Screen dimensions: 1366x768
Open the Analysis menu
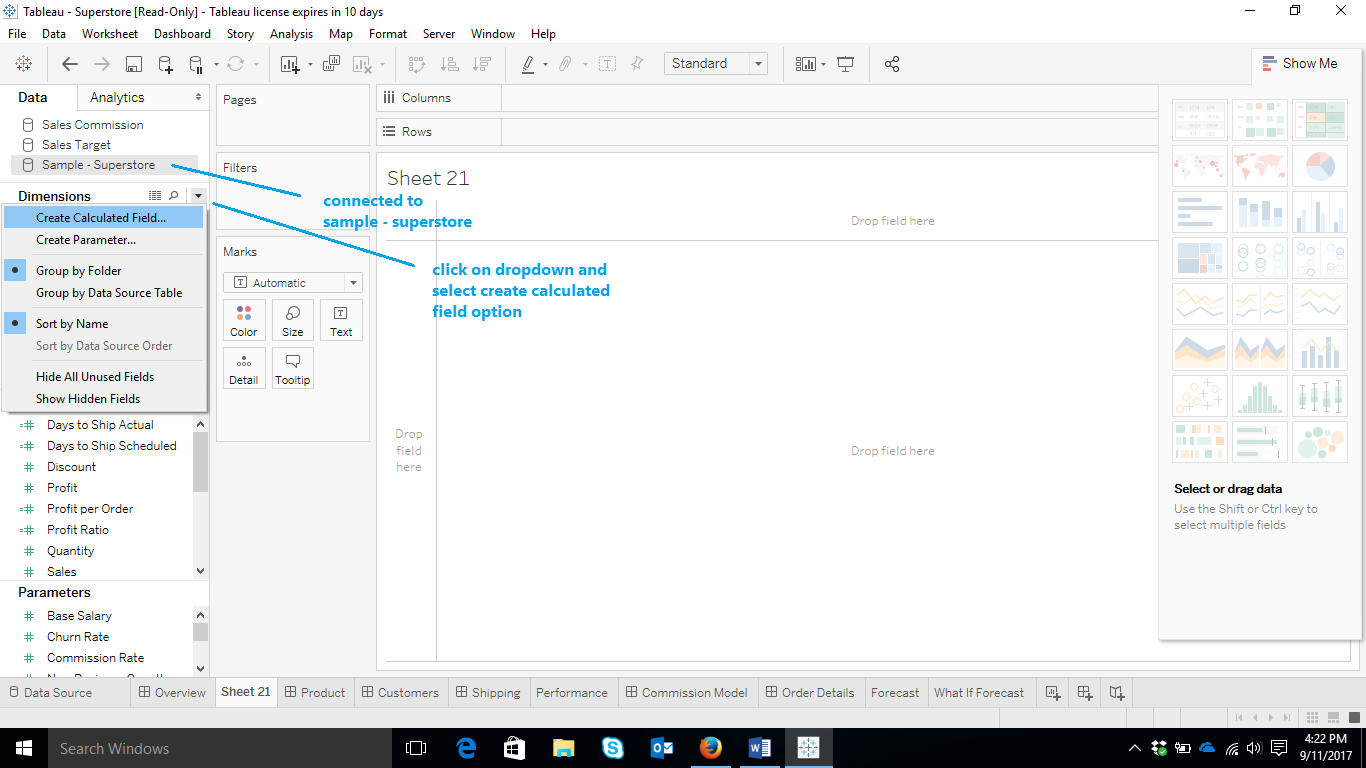(291, 33)
